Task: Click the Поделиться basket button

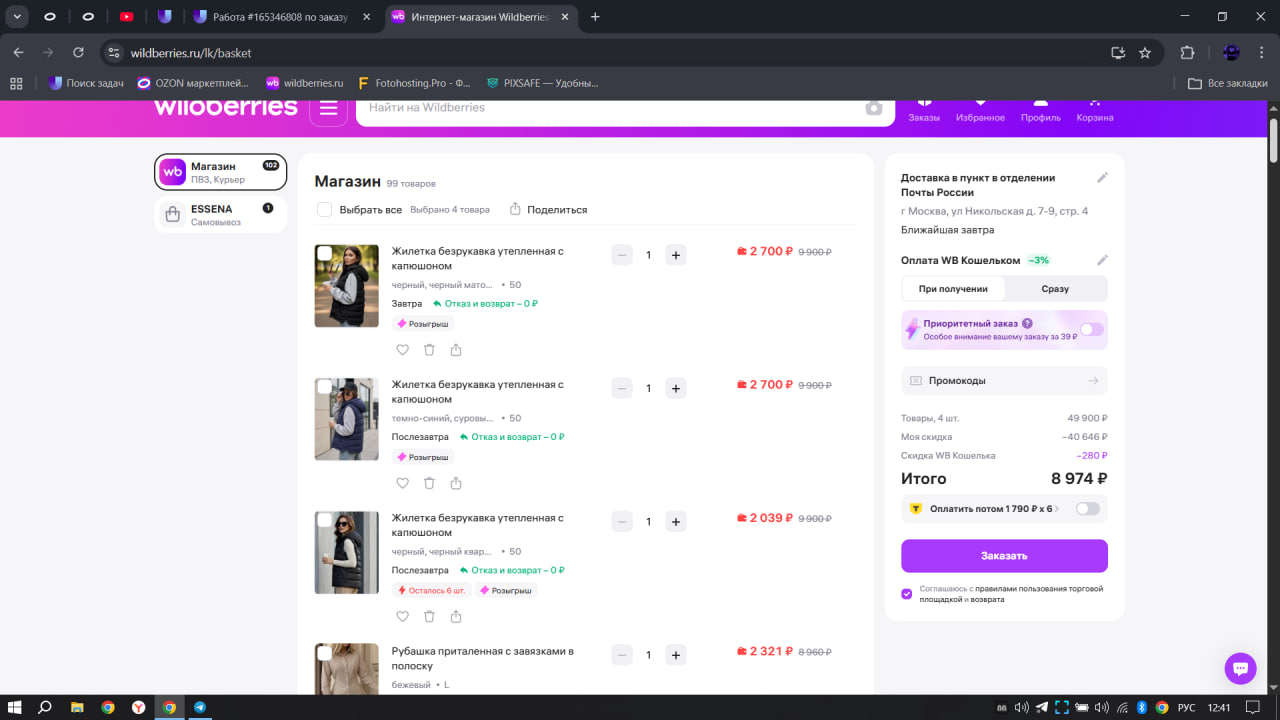Action: pos(548,210)
